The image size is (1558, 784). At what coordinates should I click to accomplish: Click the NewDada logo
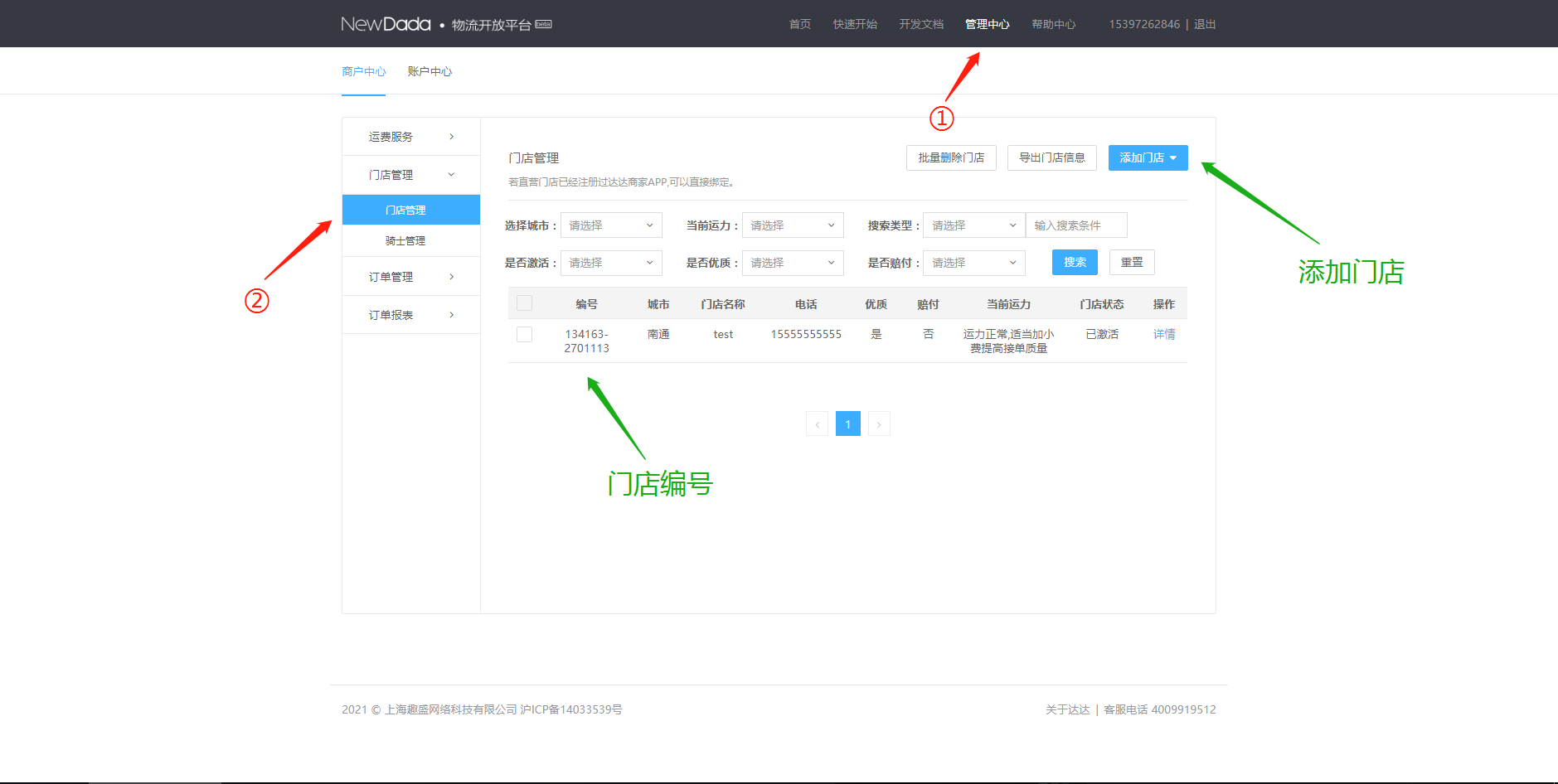pyautogui.click(x=386, y=24)
